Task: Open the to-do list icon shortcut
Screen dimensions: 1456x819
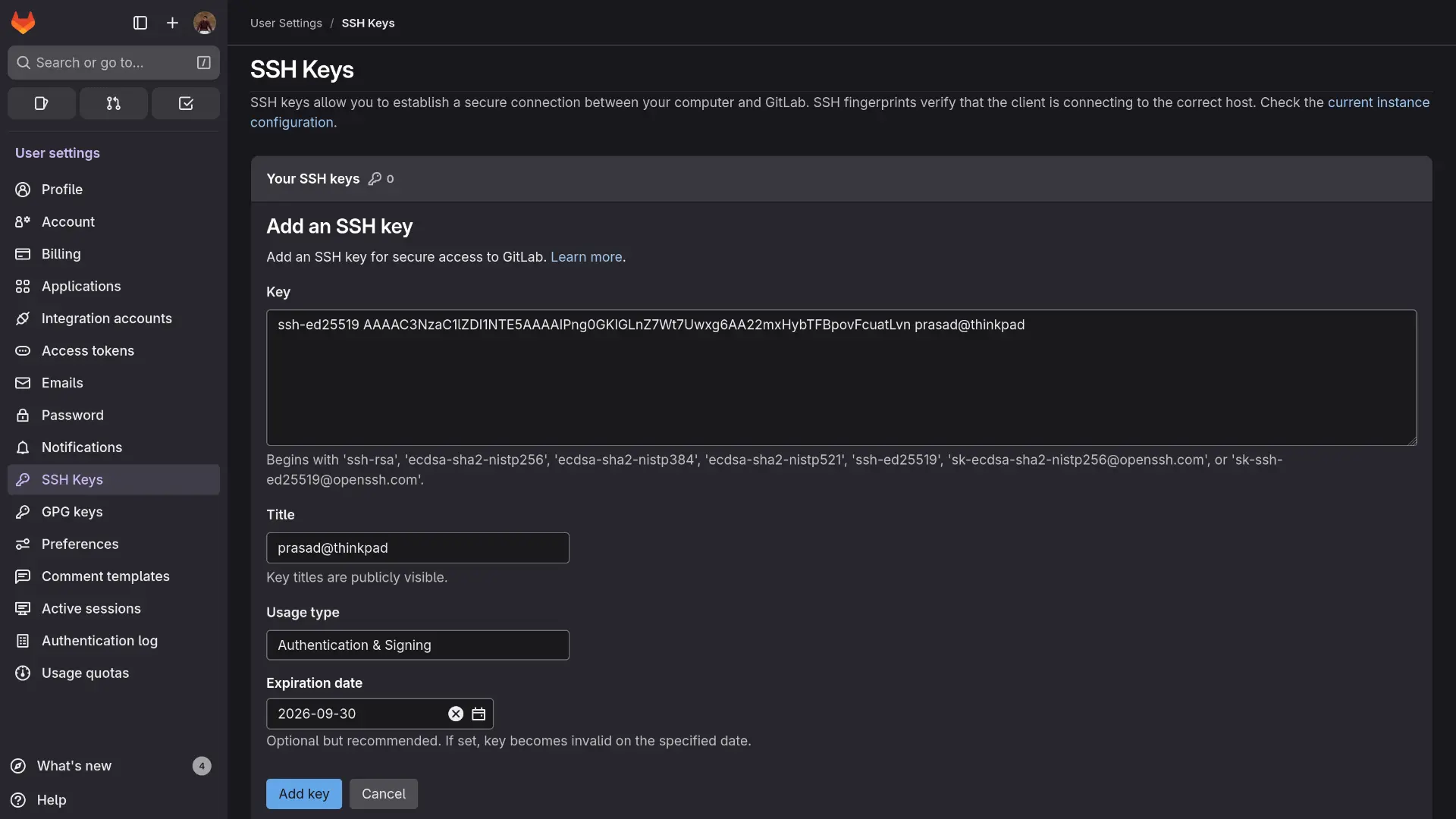Action: click(186, 103)
